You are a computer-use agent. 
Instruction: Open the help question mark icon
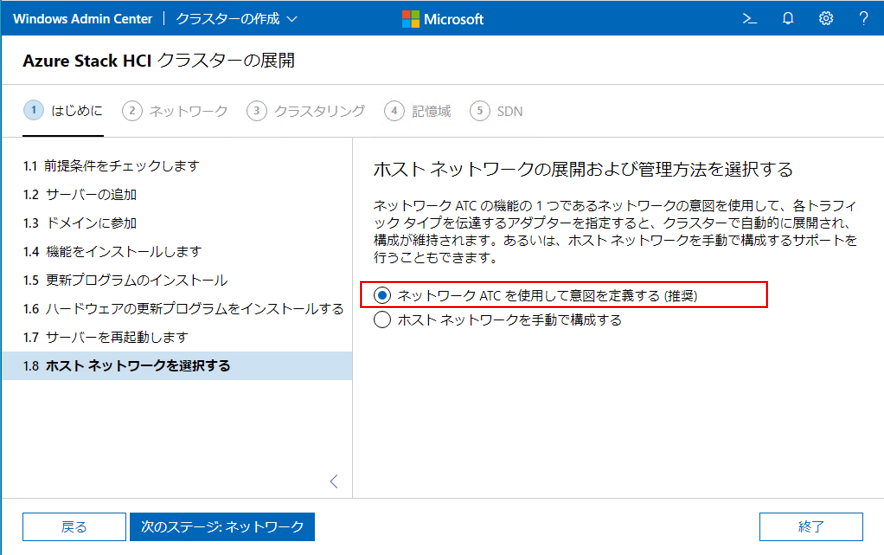pyautogui.click(x=863, y=19)
